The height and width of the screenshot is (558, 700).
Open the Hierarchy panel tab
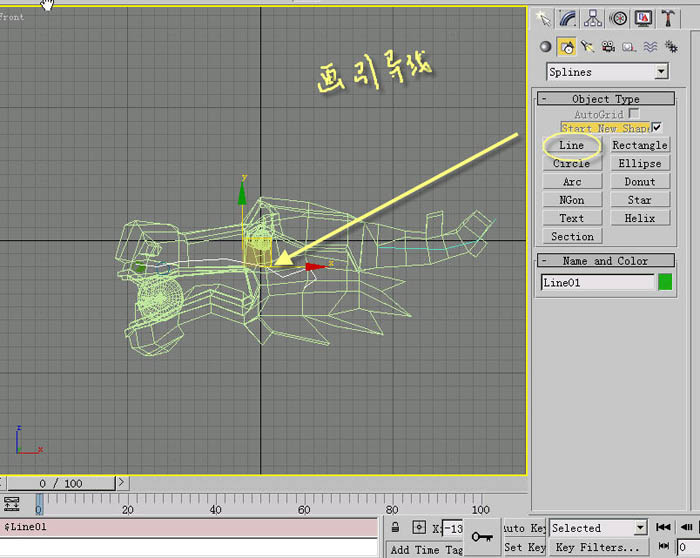(x=593, y=18)
